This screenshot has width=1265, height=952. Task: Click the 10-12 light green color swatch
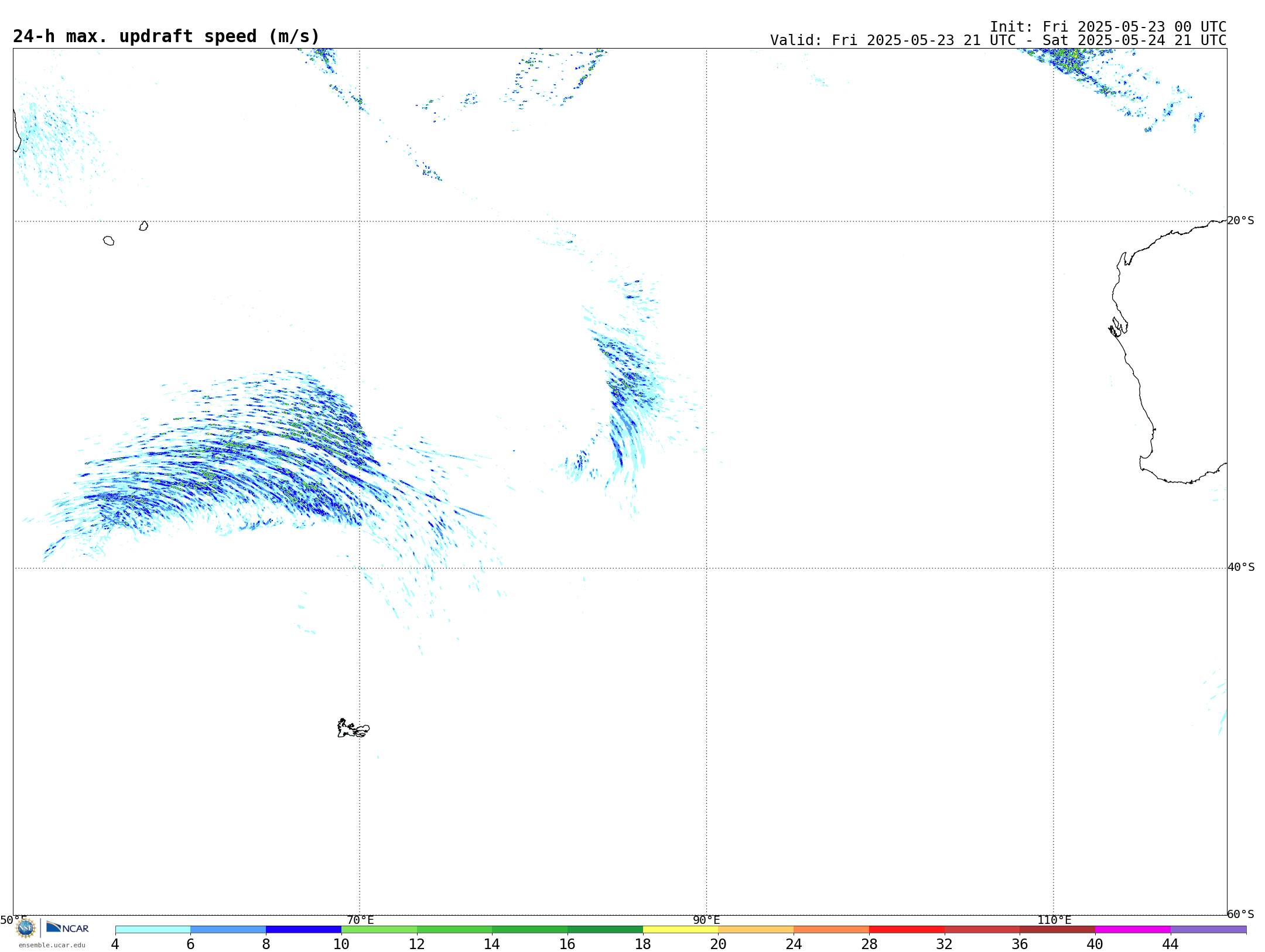tap(379, 929)
